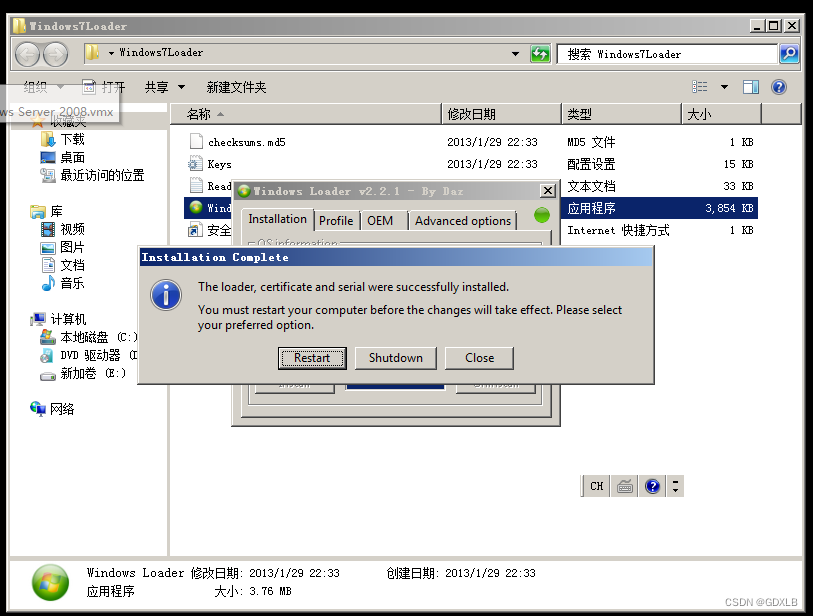Click the 应用程序 type cell of selected row
This screenshot has height=616, width=813.
(x=592, y=208)
